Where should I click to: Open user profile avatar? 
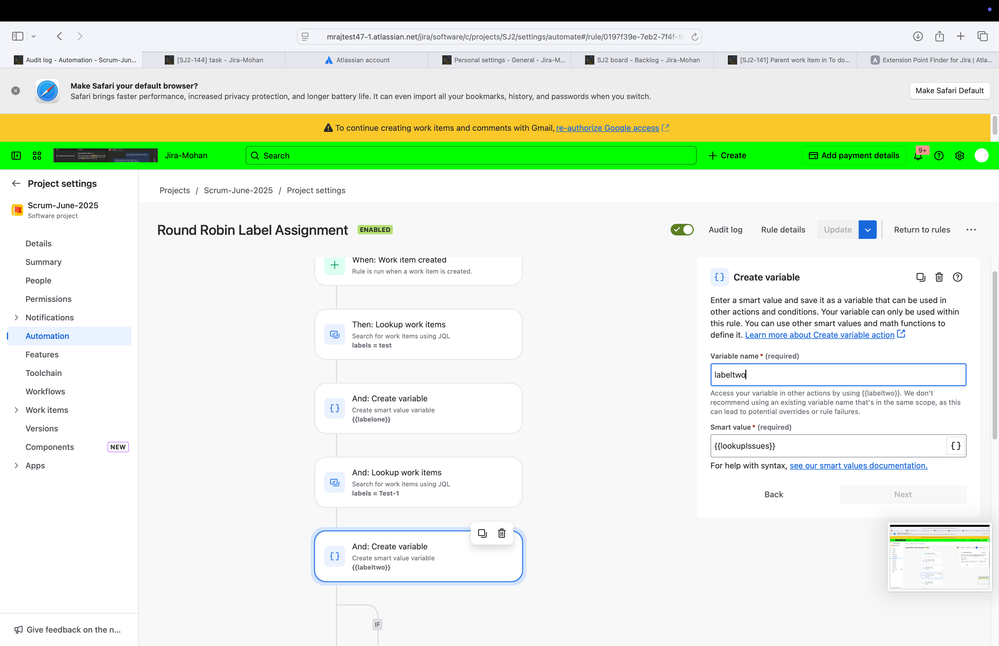click(x=981, y=155)
